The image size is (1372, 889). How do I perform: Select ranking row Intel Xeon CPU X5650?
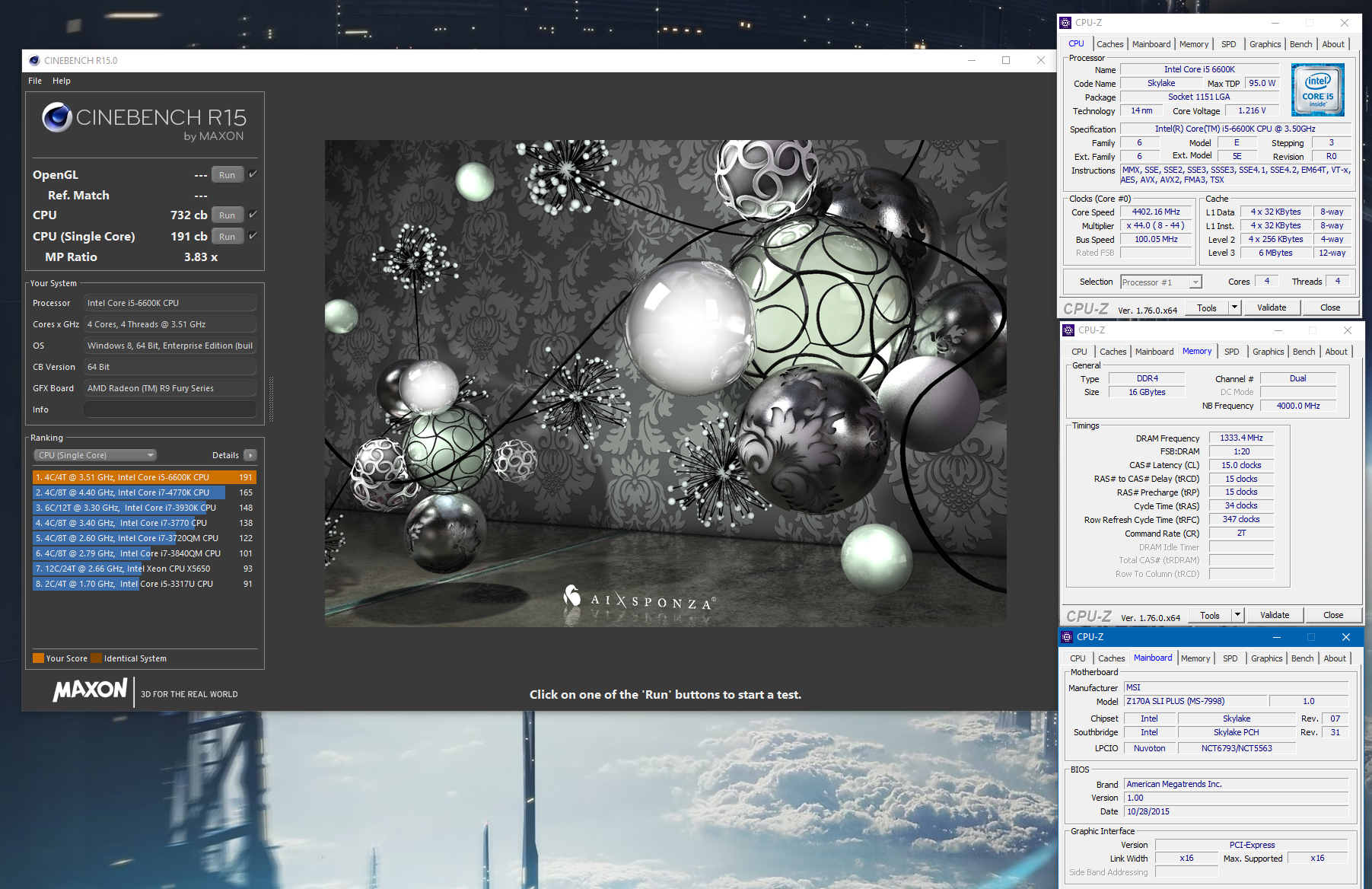(x=145, y=569)
